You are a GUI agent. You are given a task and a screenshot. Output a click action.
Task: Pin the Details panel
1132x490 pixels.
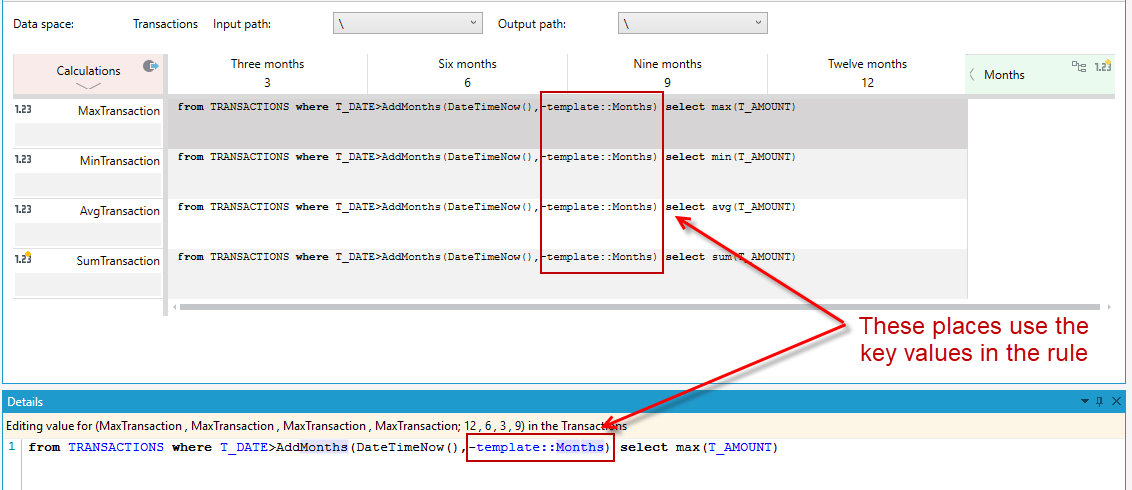click(1100, 401)
